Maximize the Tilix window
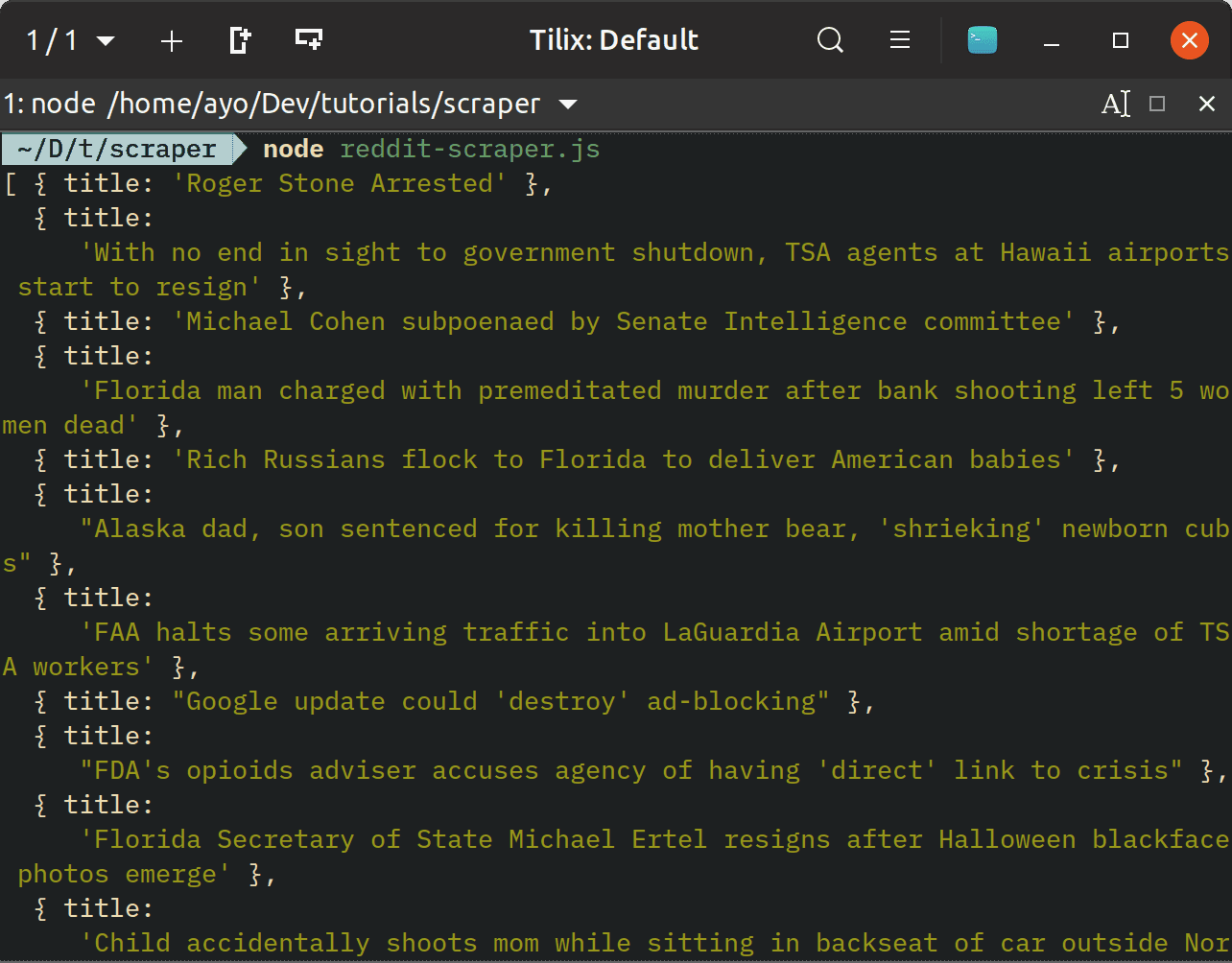 point(1121,40)
